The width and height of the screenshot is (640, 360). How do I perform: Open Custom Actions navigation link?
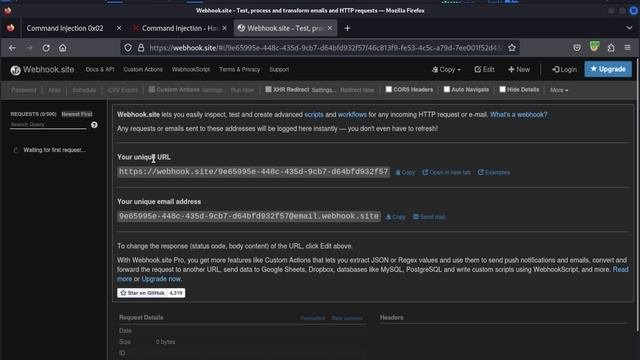pyautogui.click(x=143, y=70)
